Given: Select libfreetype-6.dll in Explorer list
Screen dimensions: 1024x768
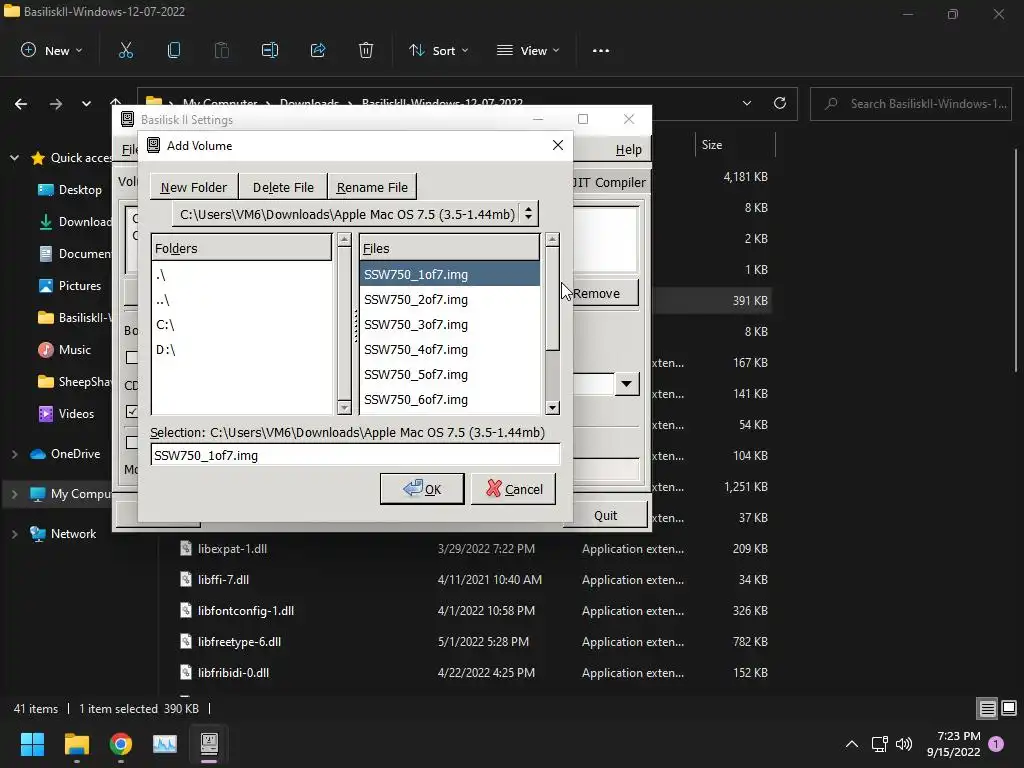Looking at the screenshot, I should click(x=239, y=641).
